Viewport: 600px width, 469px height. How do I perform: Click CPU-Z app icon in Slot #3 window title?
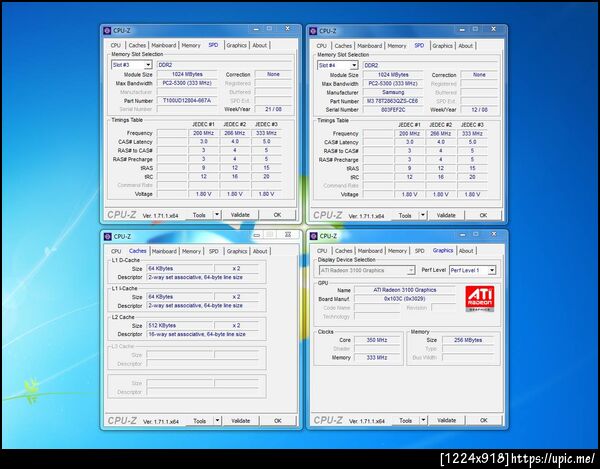point(108,31)
